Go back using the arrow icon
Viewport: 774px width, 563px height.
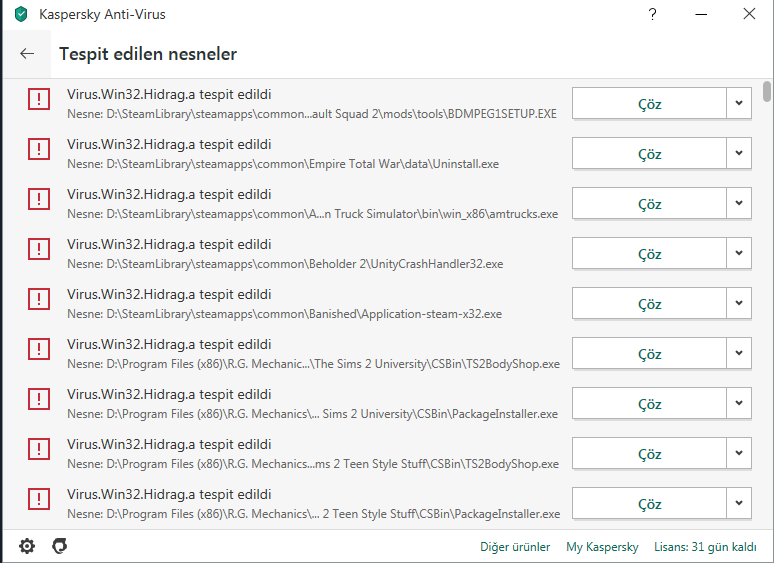(x=27, y=53)
